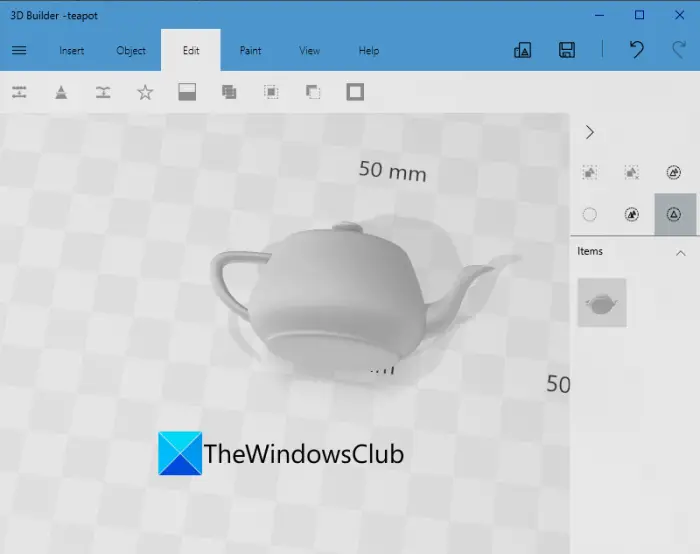
Task: Undo the last action
Action: tap(637, 50)
